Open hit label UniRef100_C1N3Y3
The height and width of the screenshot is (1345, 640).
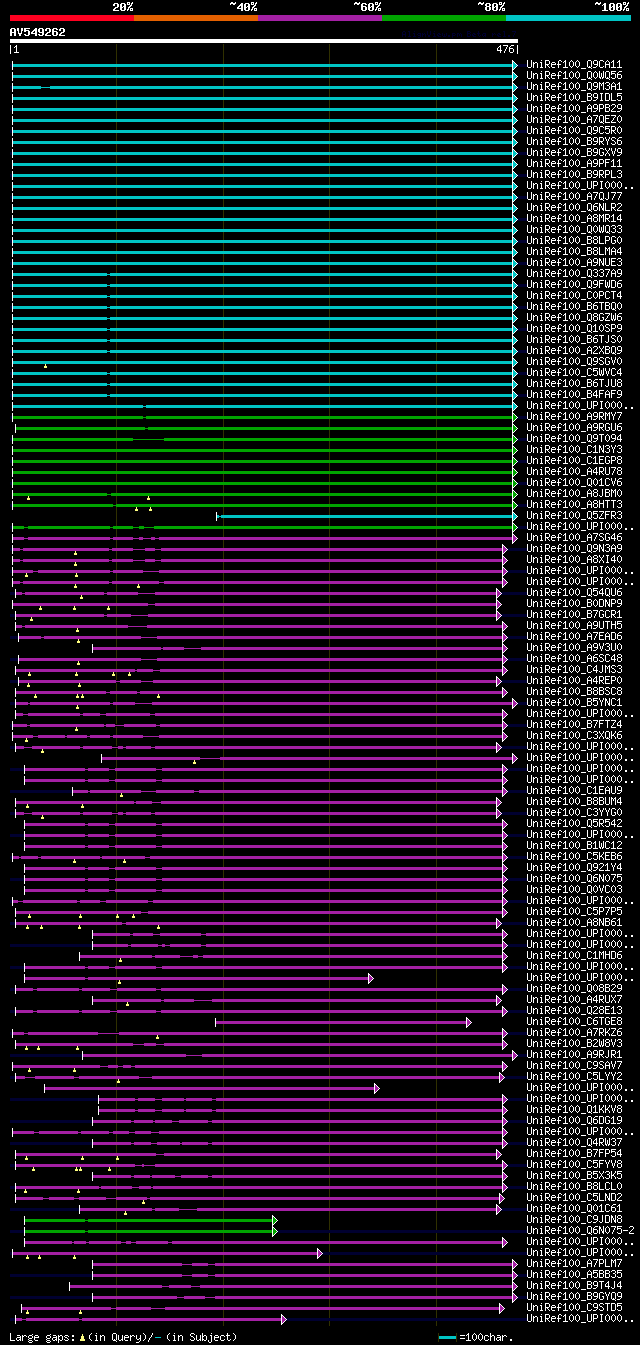[x=574, y=450]
